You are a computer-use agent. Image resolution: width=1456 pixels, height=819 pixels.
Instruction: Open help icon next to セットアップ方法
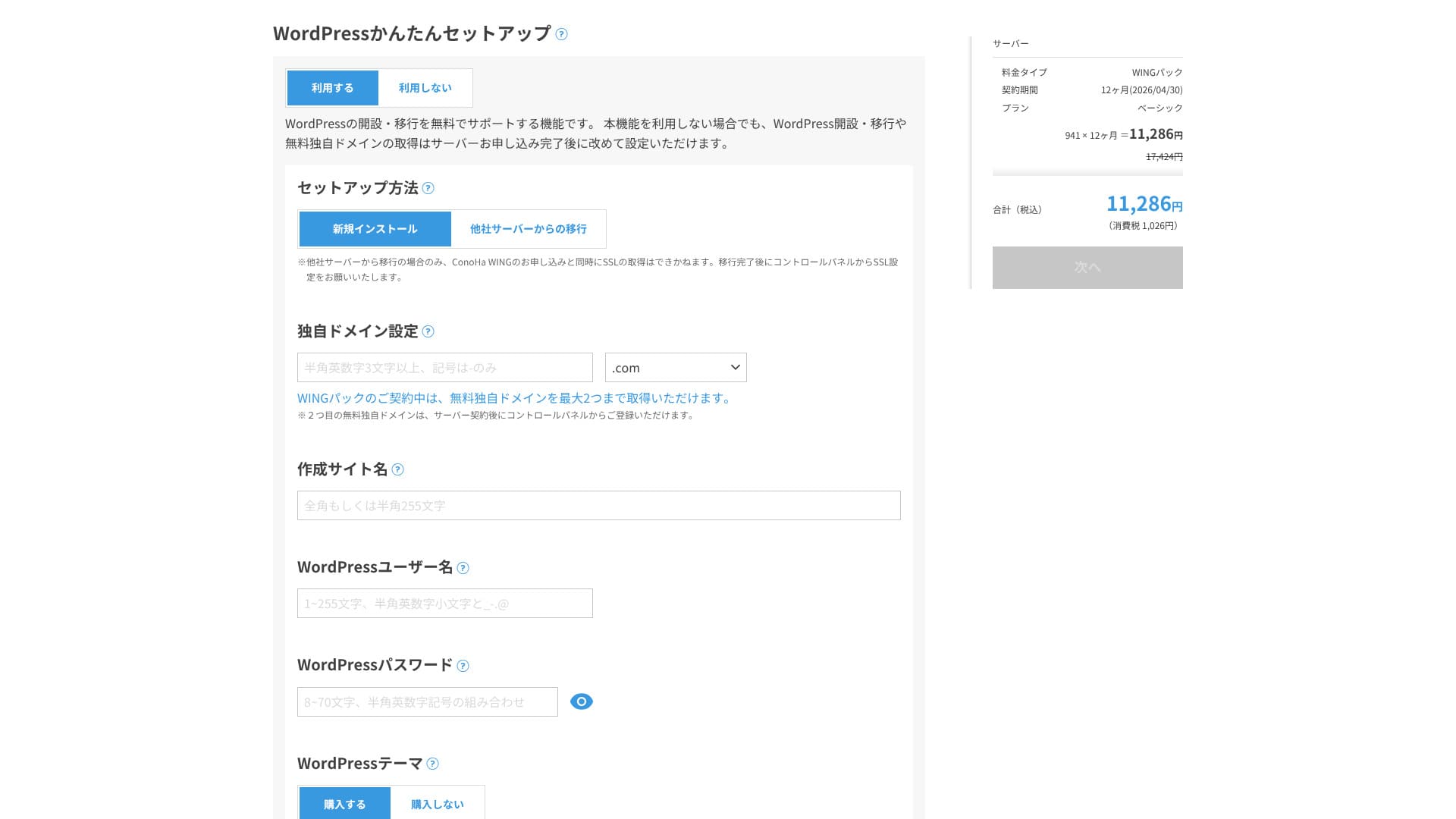[x=428, y=188]
